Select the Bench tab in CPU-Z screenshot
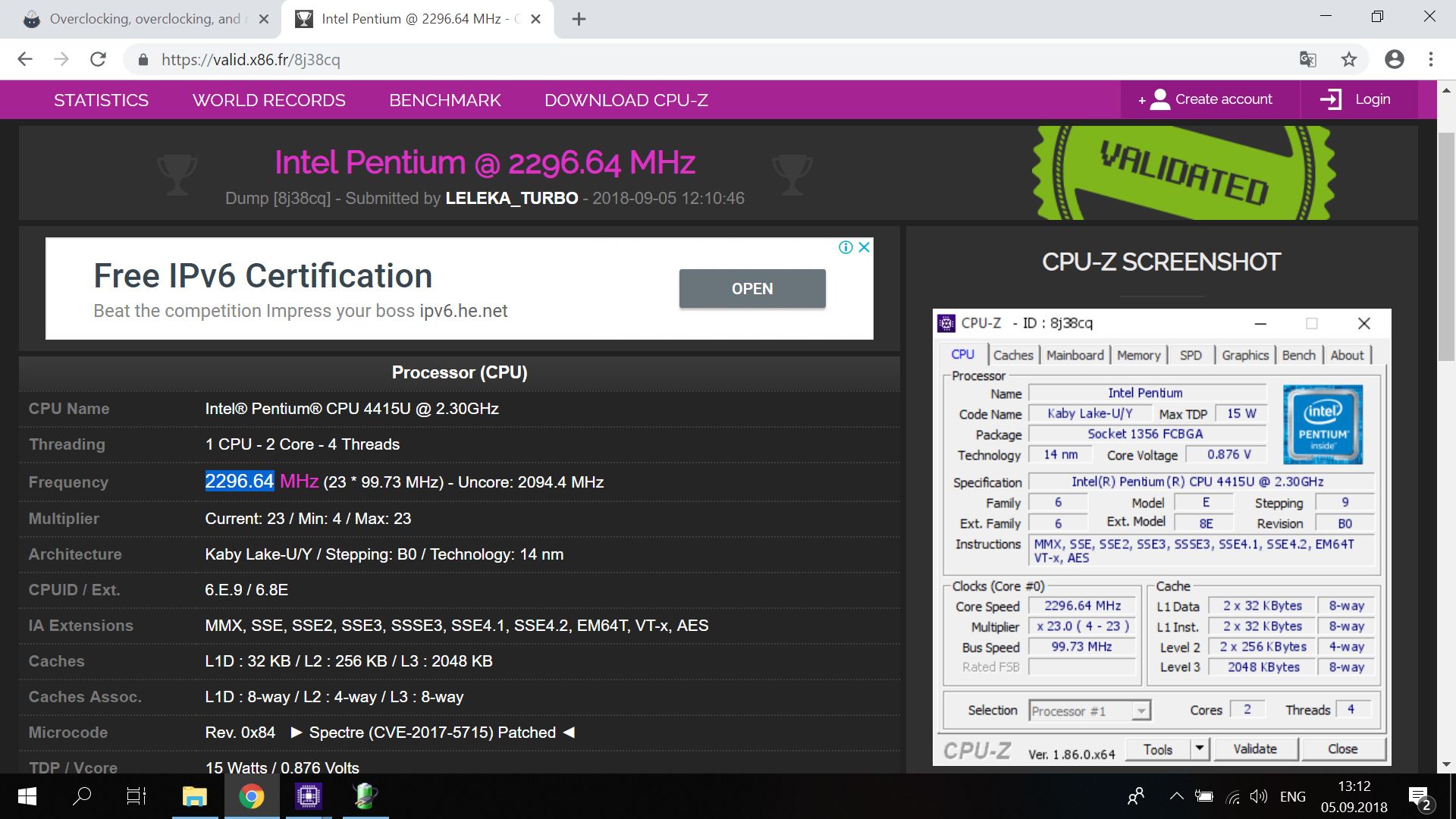 pos(1299,355)
